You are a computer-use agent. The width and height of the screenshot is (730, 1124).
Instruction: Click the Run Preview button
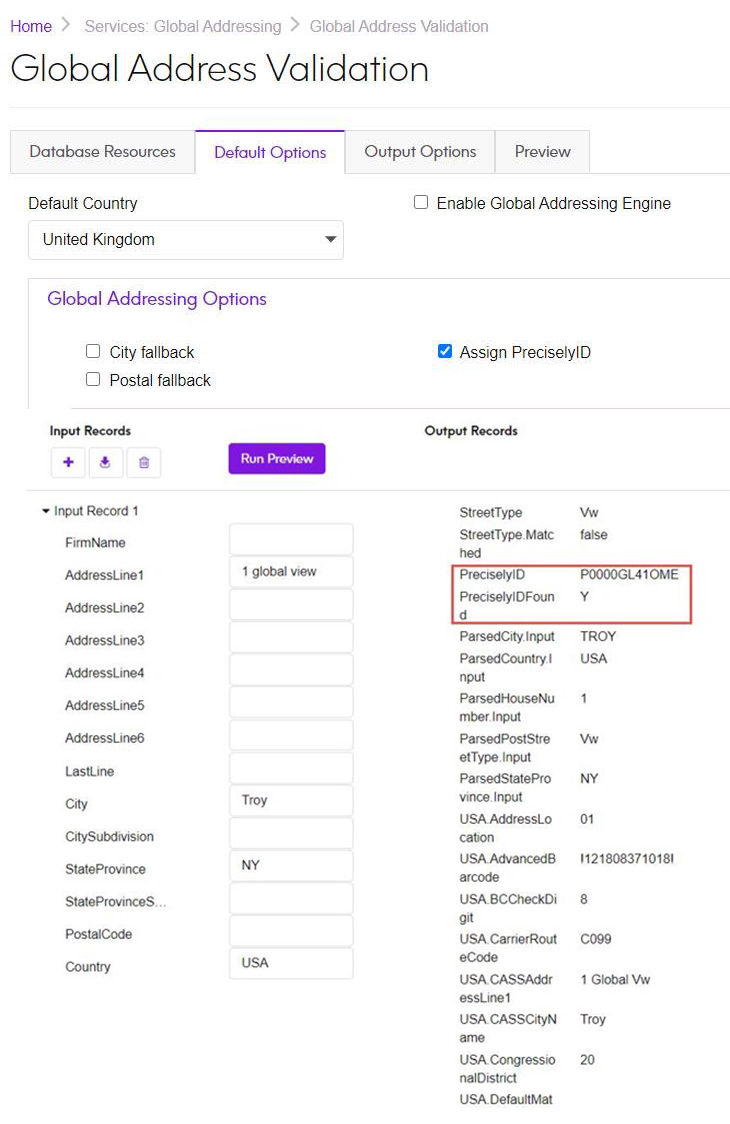click(276, 458)
